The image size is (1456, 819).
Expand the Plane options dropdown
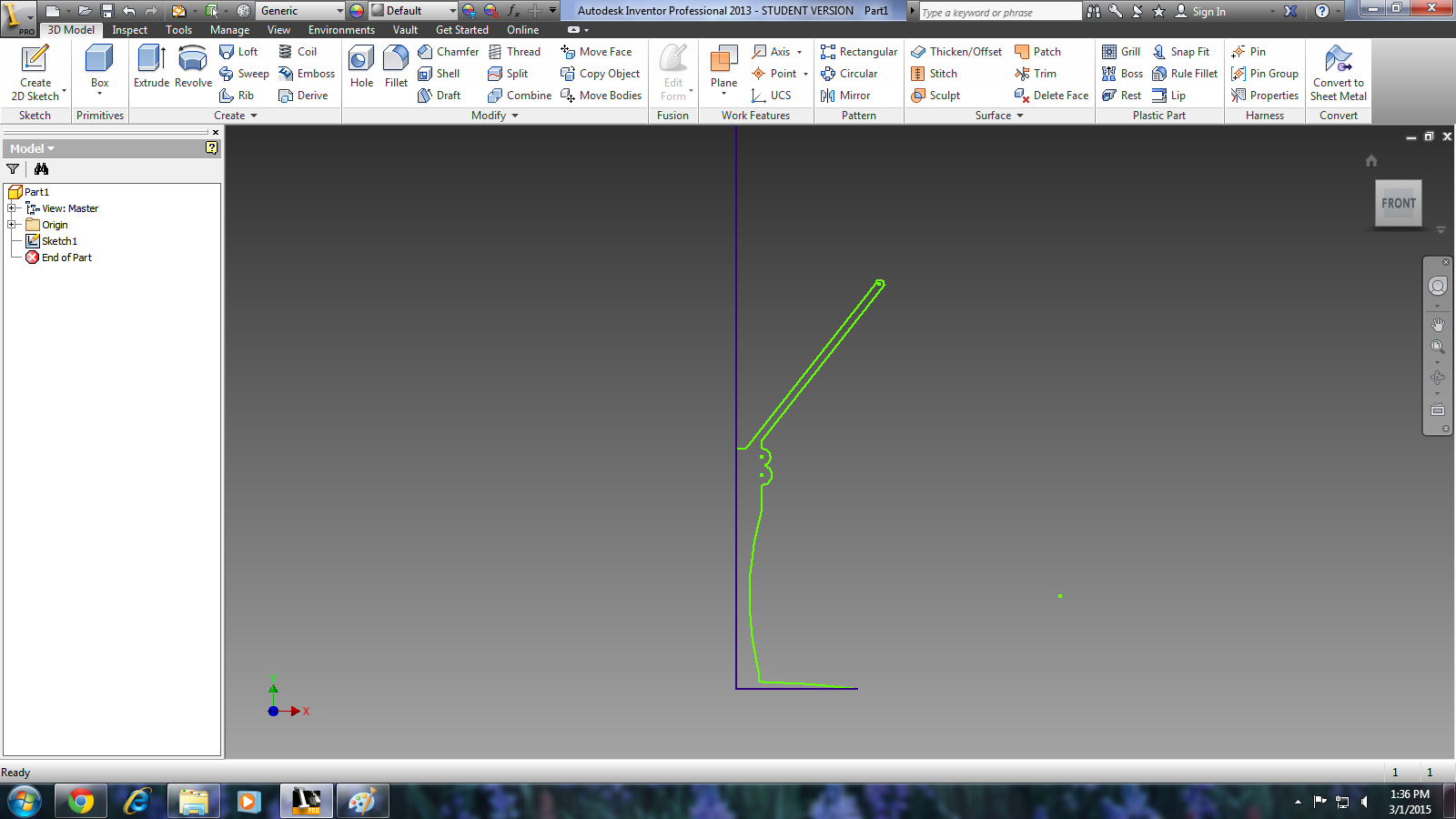[724, 94]
